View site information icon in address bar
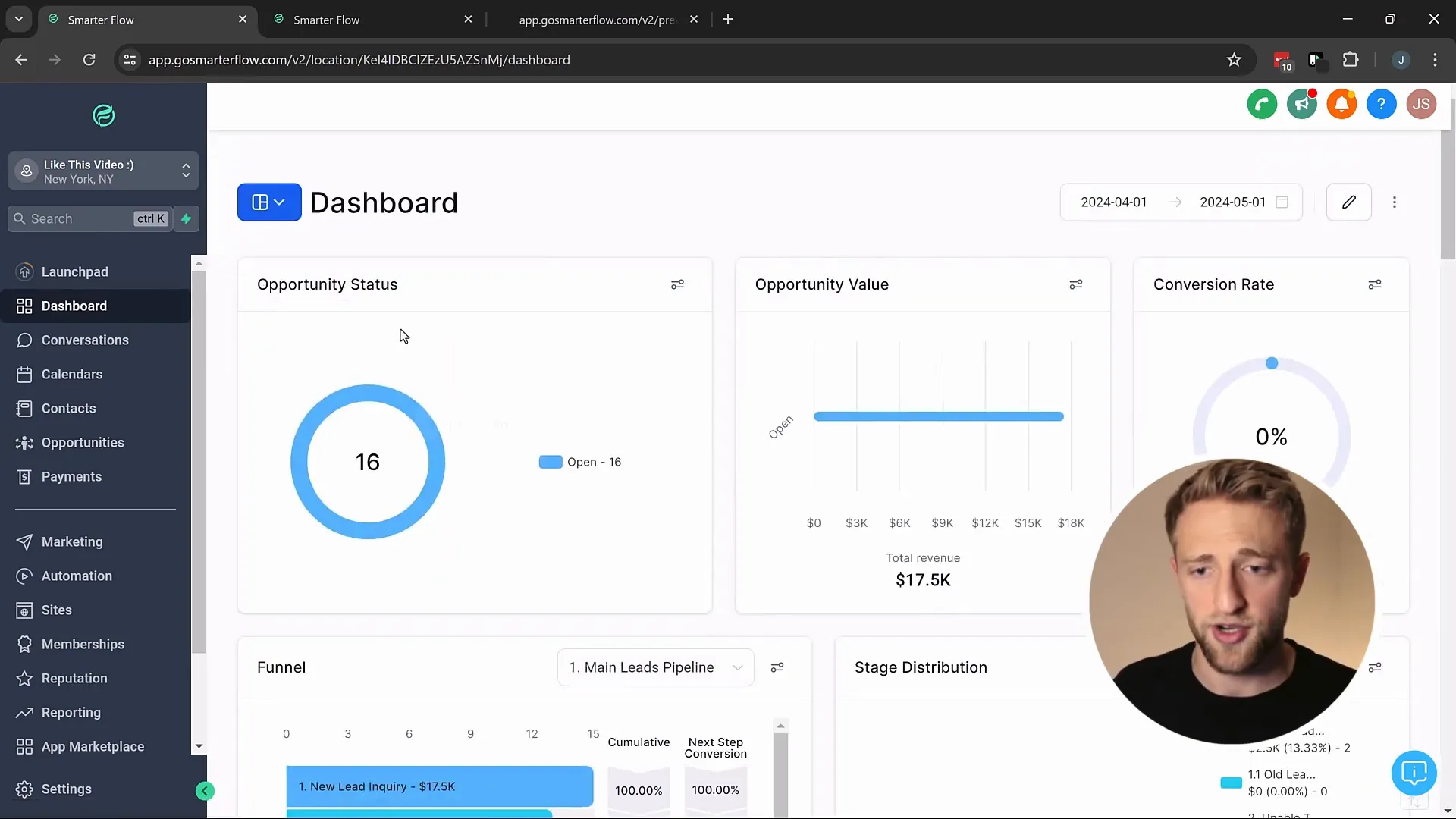1456x819 pixels. click(x=130, y=60)
